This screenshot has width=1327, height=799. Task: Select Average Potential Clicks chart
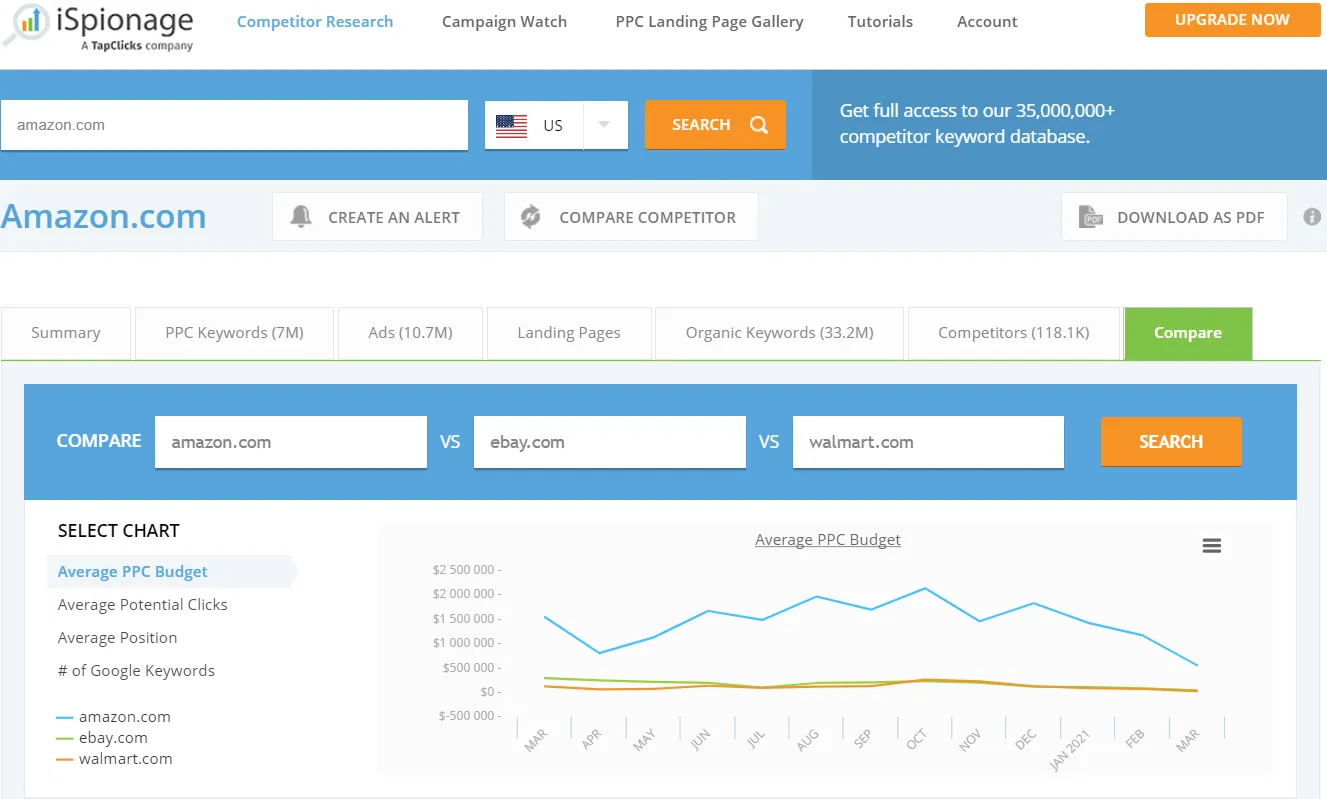pyautogui.click(x=142, y=605)
